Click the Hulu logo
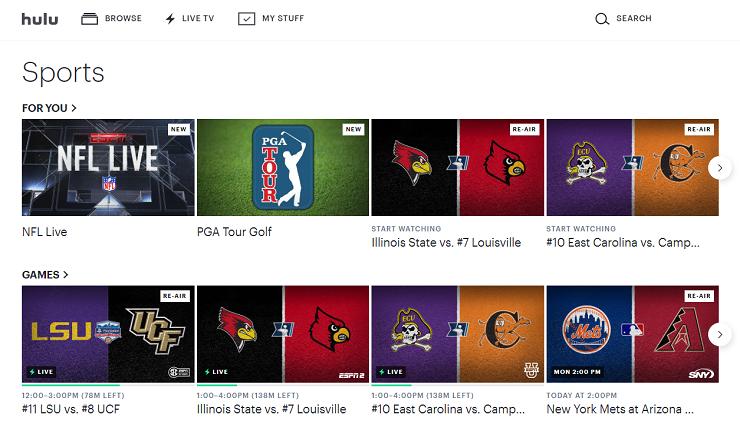 [40, 19]
